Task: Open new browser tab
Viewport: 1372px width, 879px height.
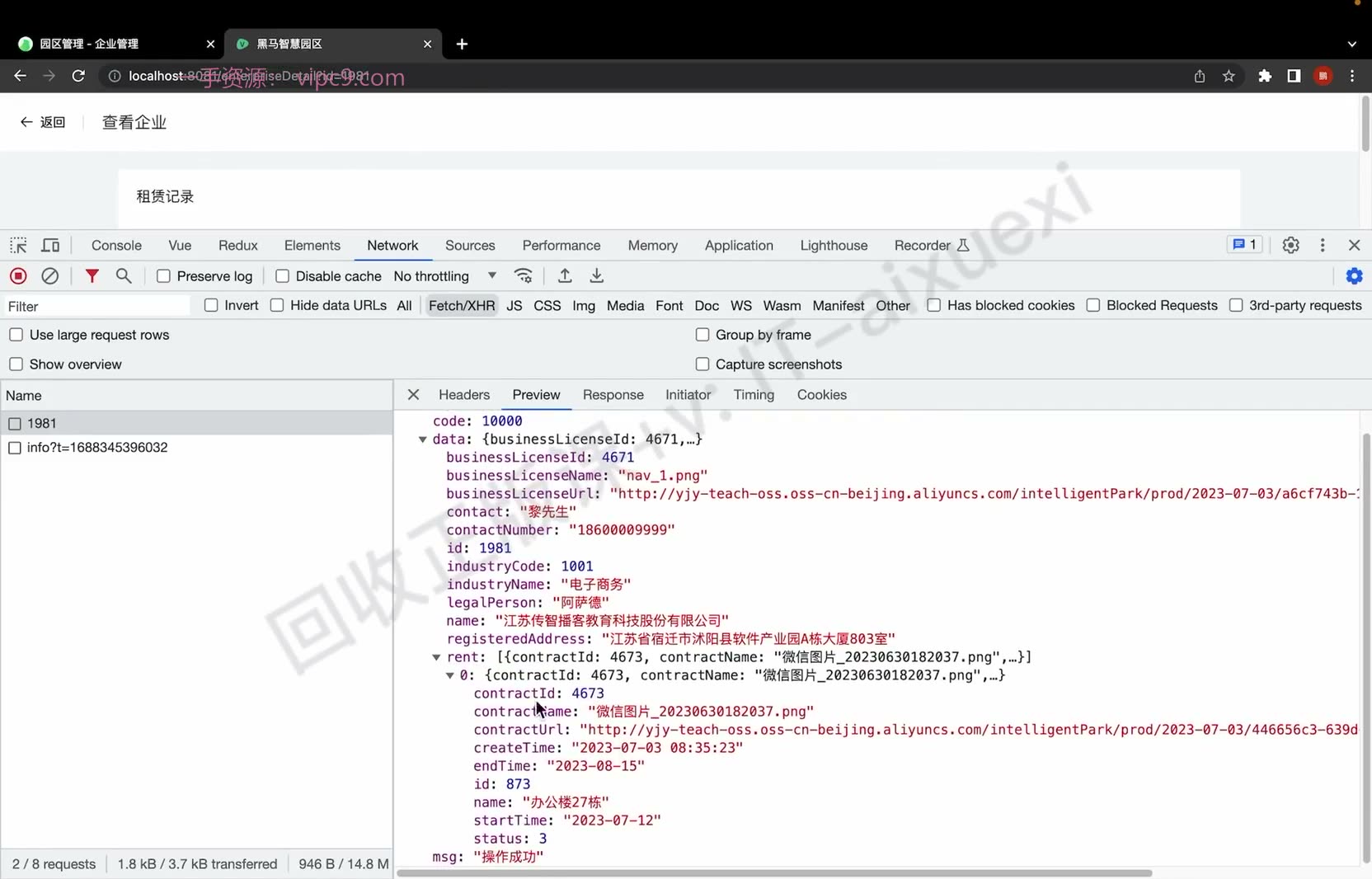Action: click(462, 44)
